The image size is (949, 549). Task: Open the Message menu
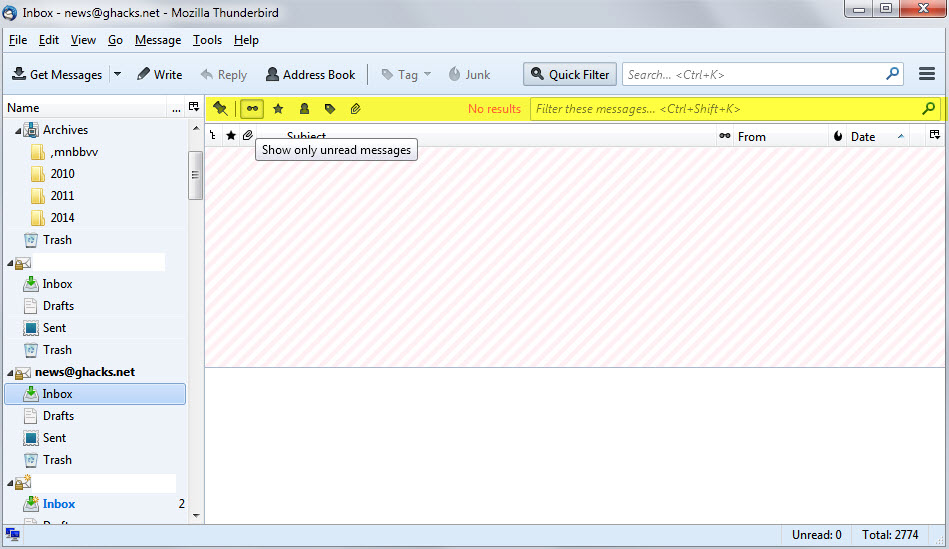[x=158, y=40]
